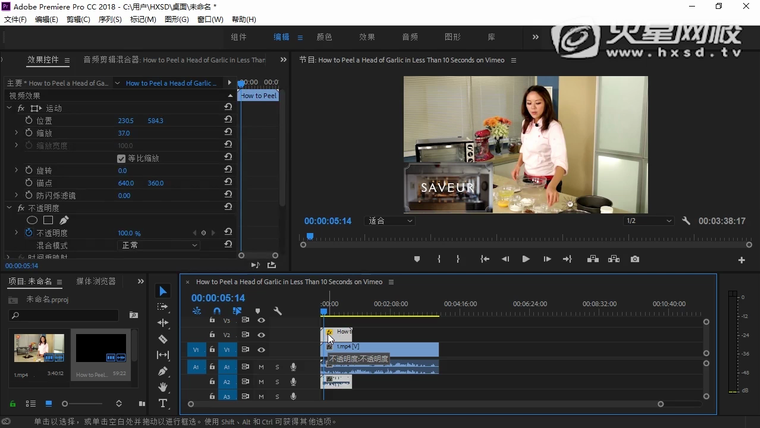Select the Type tool
The width and height of the screenshot is (760, 428).
click(163, 403)
